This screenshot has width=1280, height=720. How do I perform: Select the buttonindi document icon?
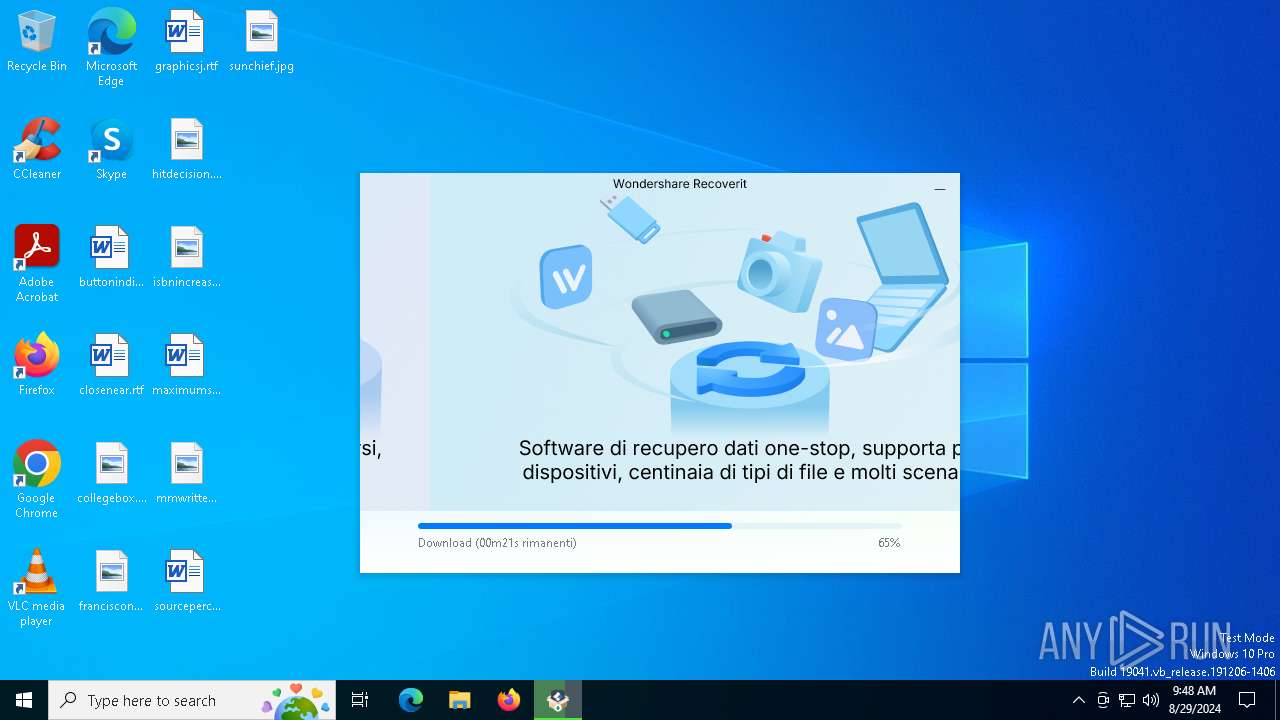pyautogui.click(x=111, y=258)
